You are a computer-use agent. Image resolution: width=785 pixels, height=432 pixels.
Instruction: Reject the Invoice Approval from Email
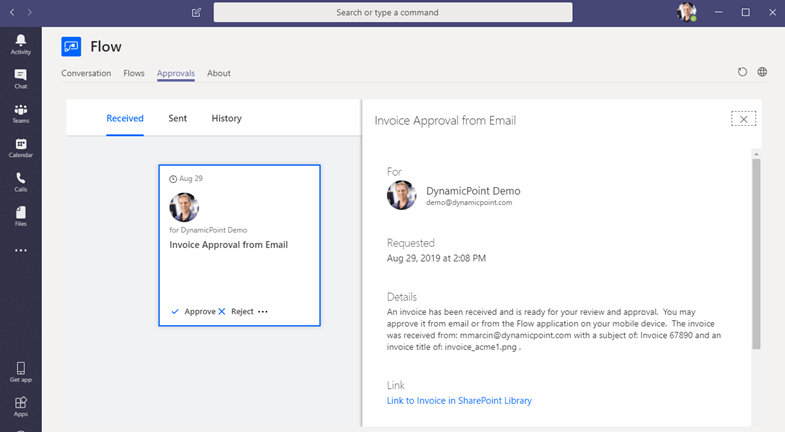pyautogui.click(x=242, y=311)
